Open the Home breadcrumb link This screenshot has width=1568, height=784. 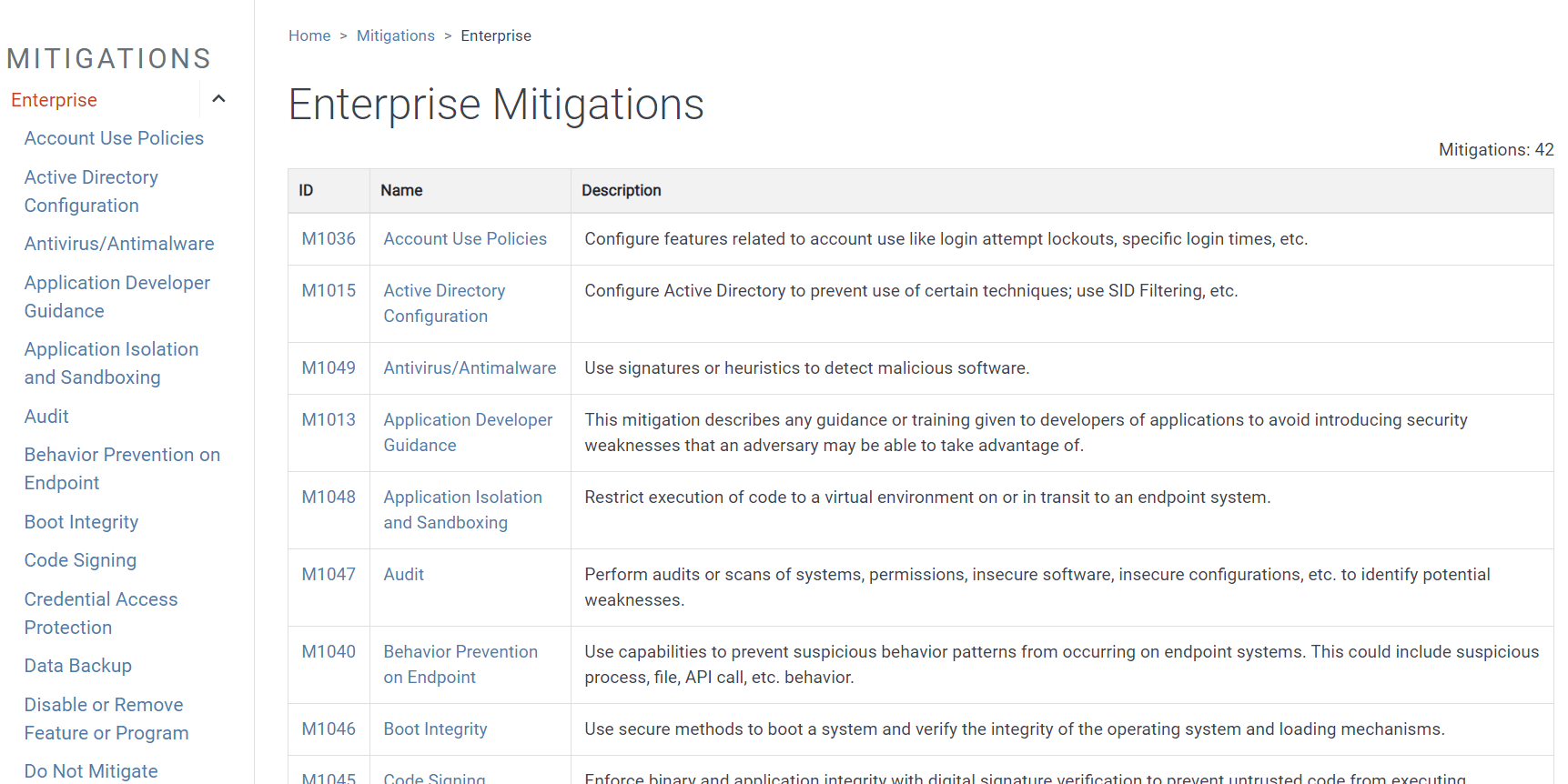pyautogui.click(x=309, y=35)
